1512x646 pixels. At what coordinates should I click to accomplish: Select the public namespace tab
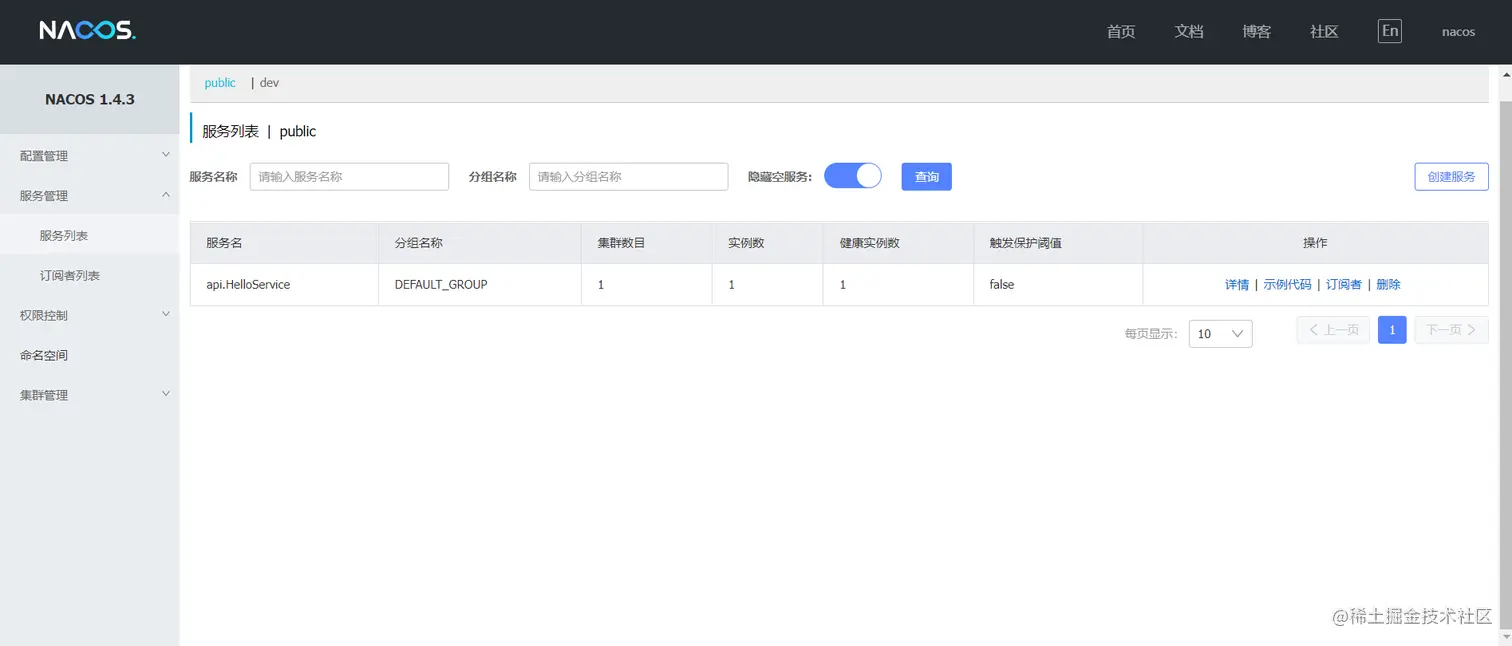[x=219, y=83]
